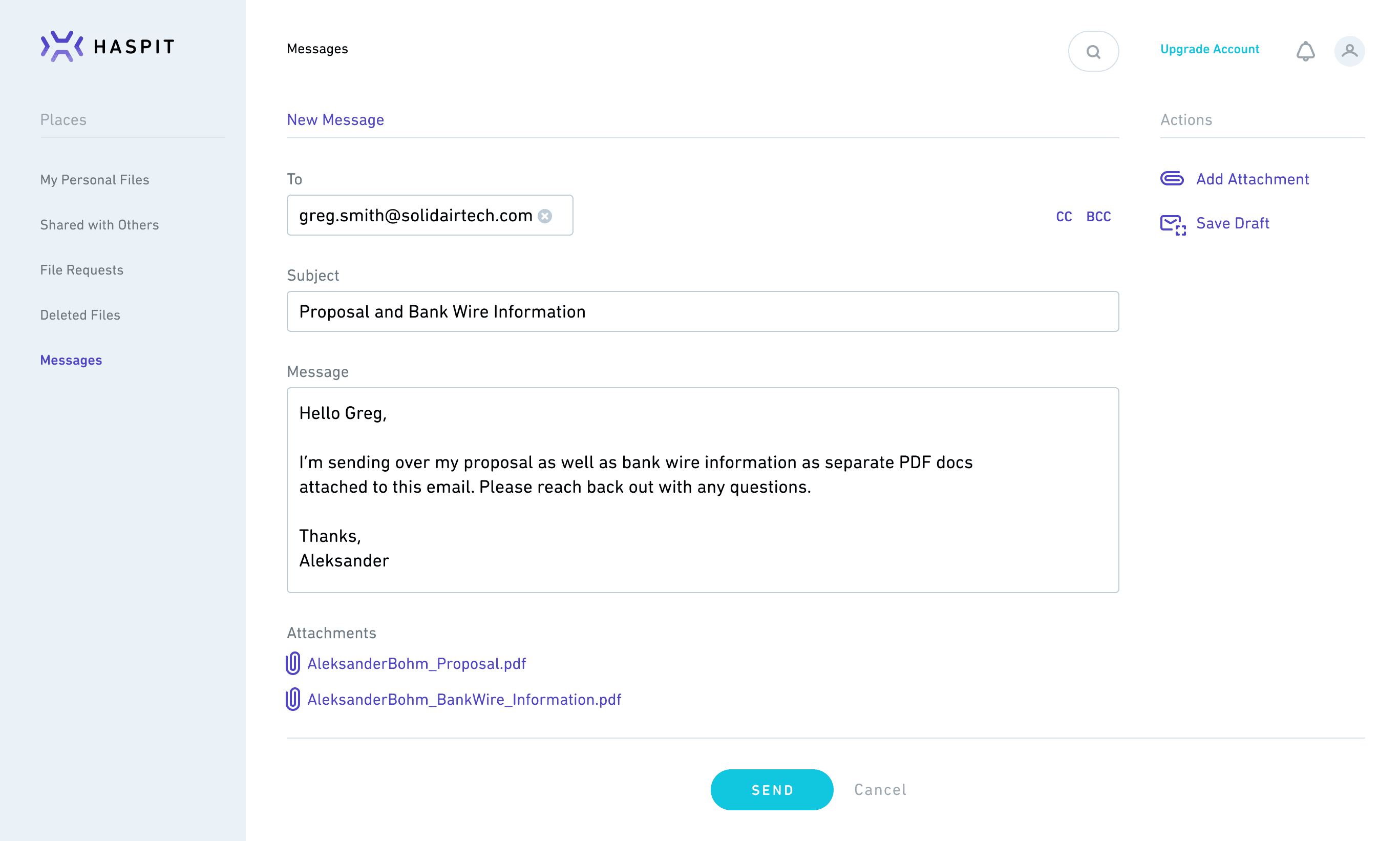
Task: Cancel the new message
Action: pyautogui.click(x=880, y=789)
